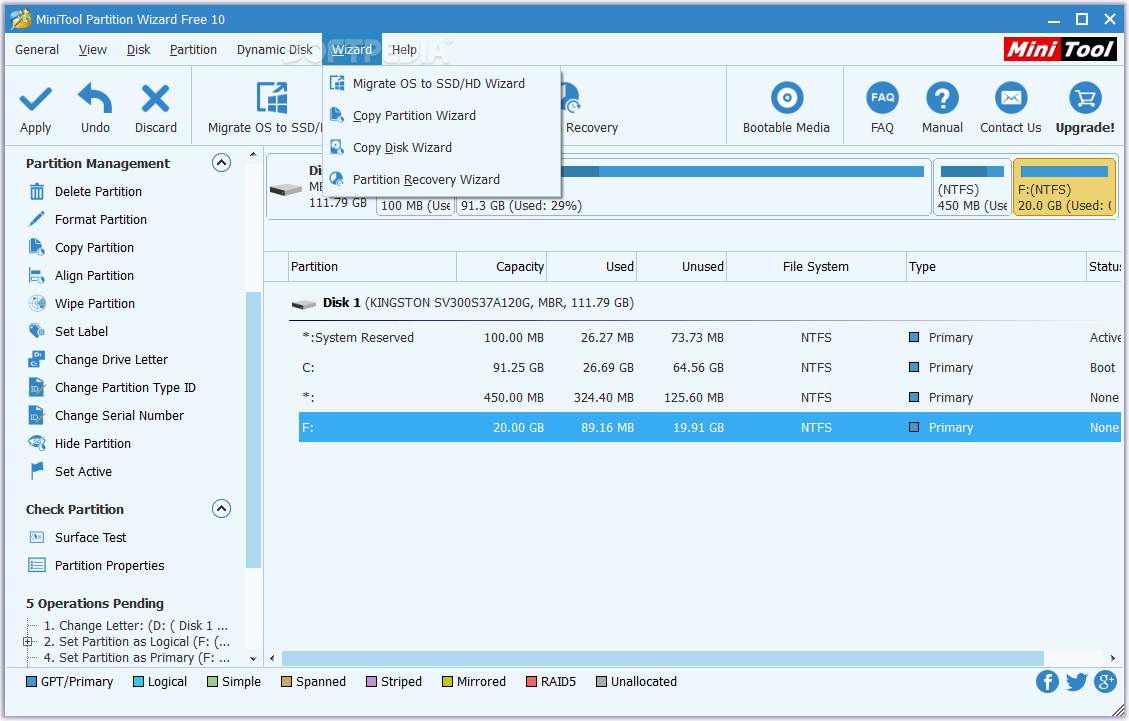Click the Discard X icon
This screenshot has width=1129, height=721.
pyautogui.click(x=156, y=99)
